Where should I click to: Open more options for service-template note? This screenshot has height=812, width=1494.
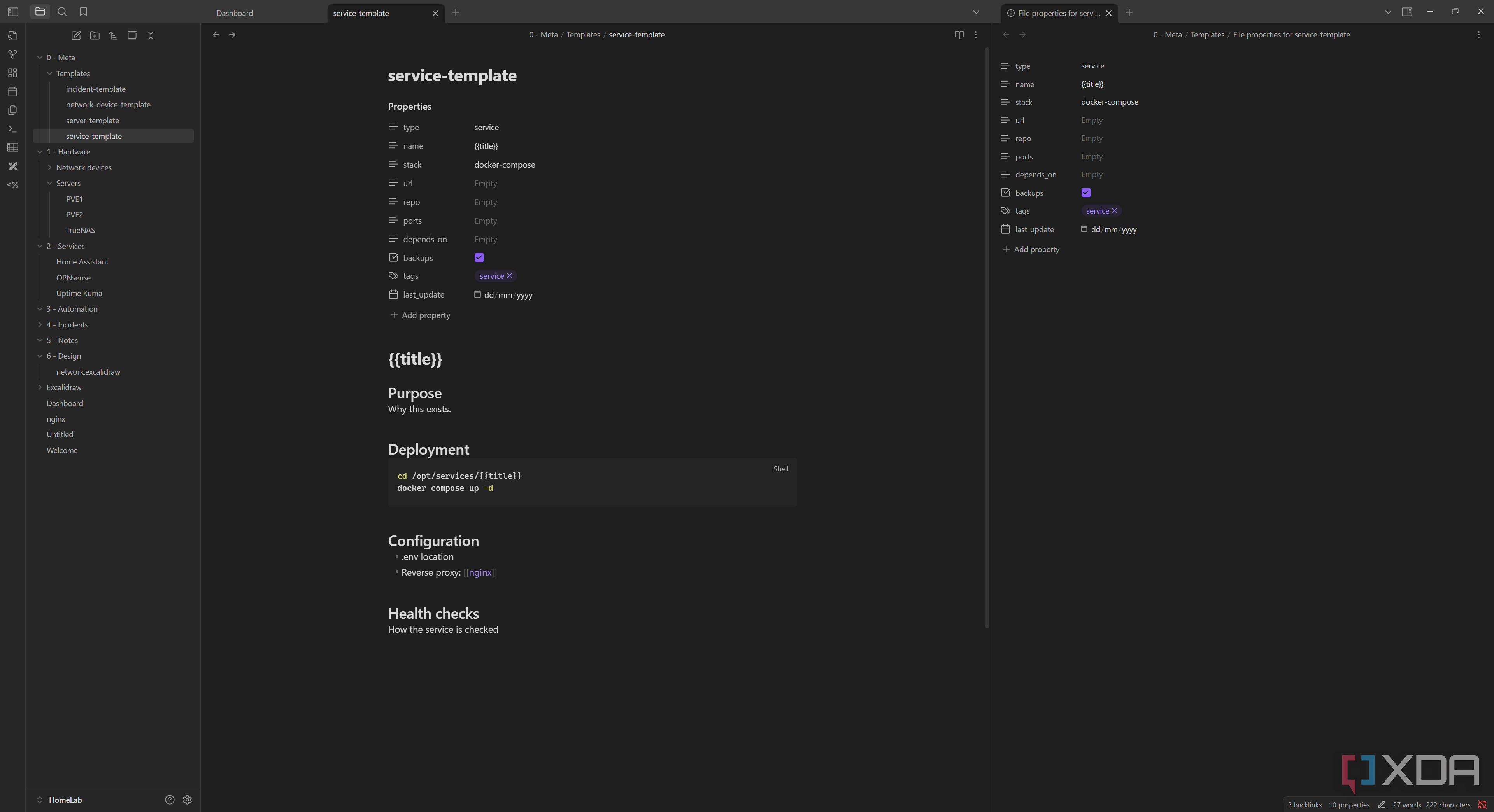[975, 35]
